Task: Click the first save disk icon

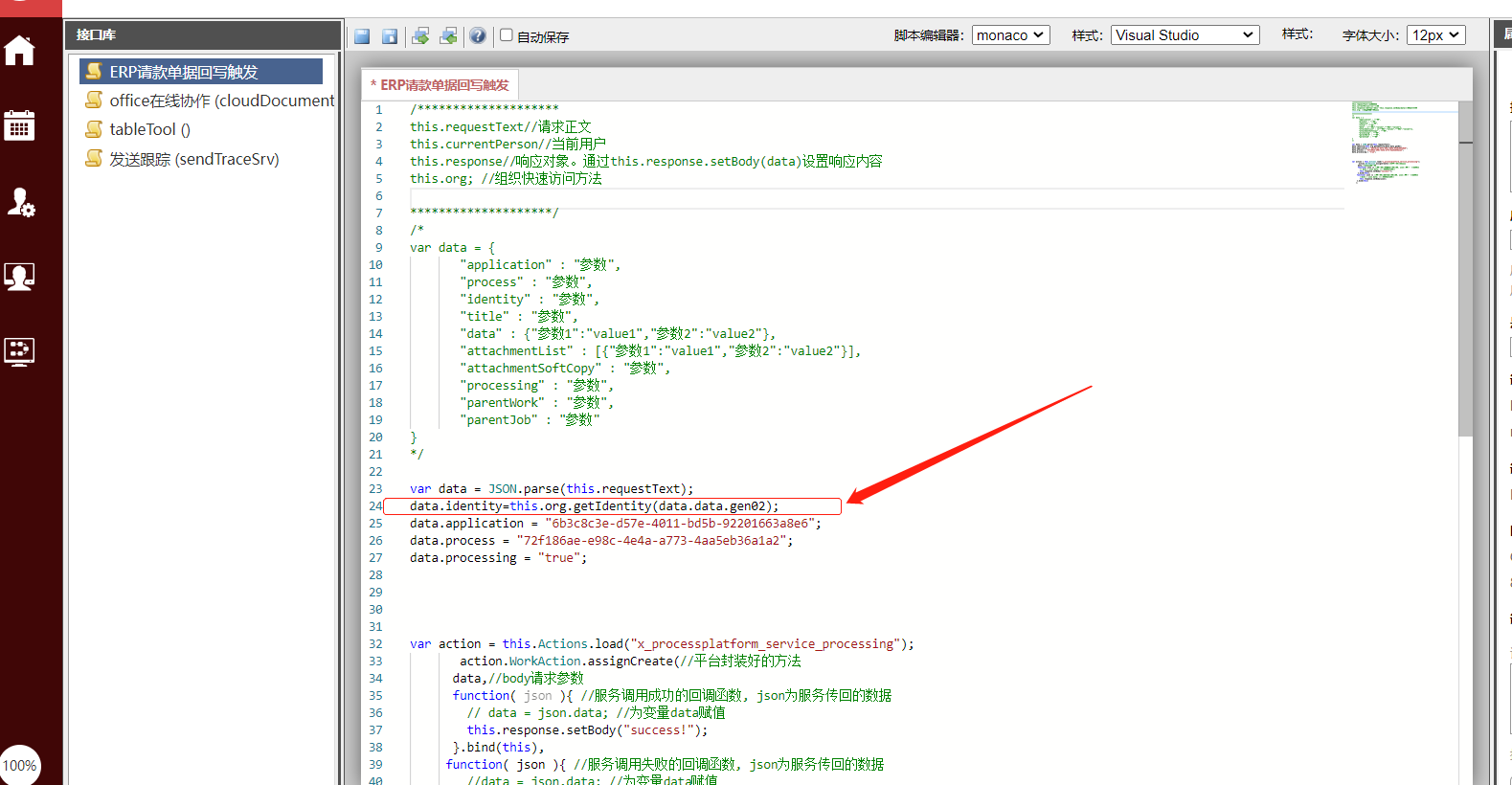Action: [x=362, y=36]
